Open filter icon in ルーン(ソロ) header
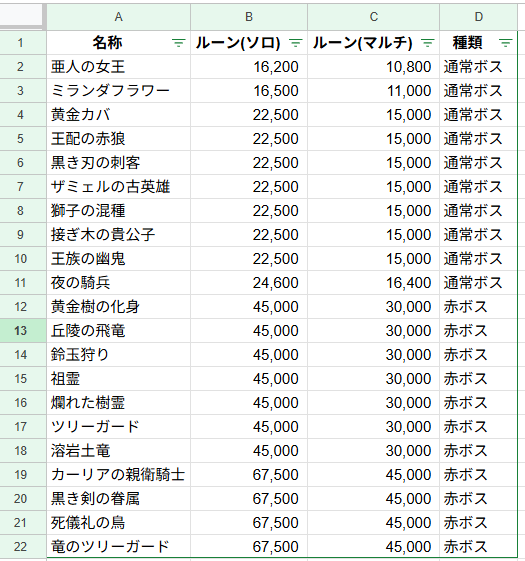Viewport: 525px width, 561px height. (295, 43)
